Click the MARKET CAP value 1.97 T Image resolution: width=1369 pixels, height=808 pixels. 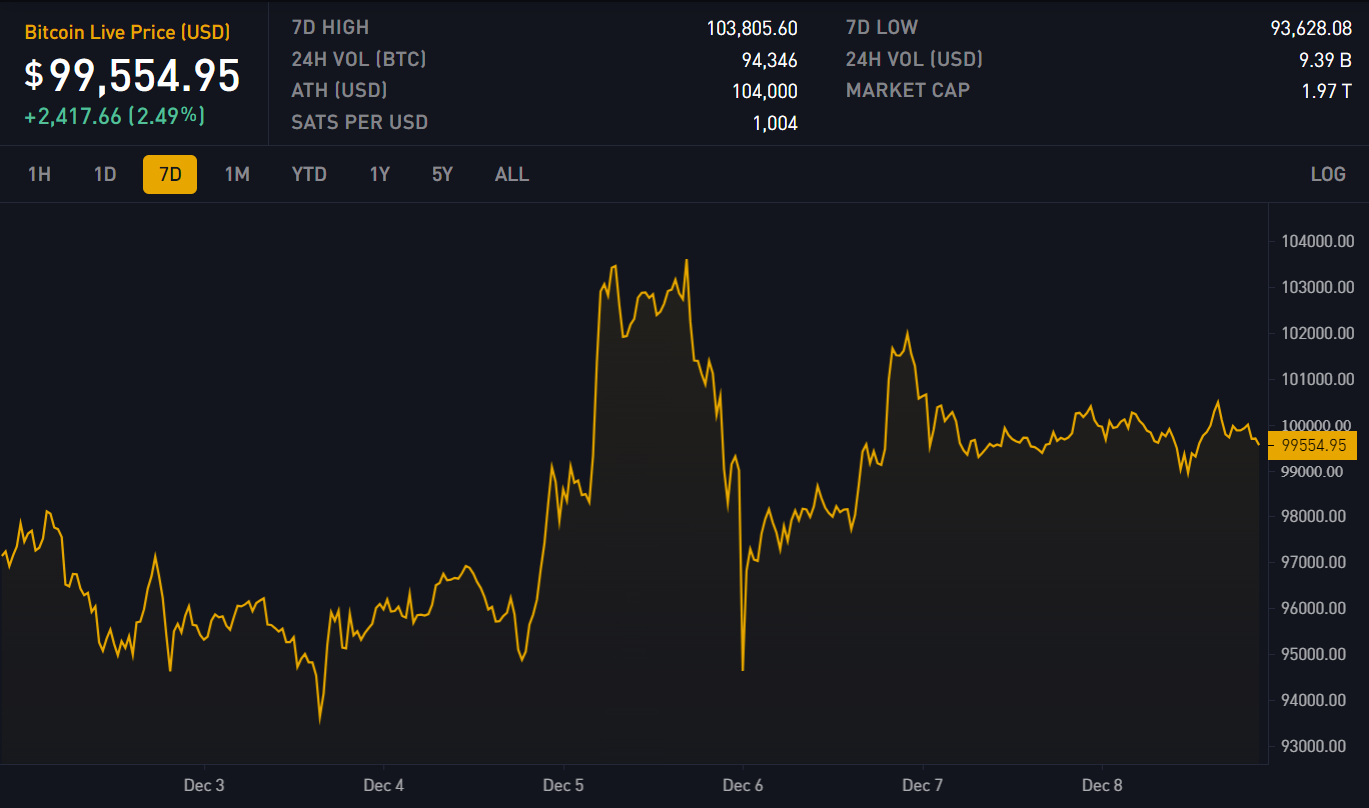click(1324, 91)
